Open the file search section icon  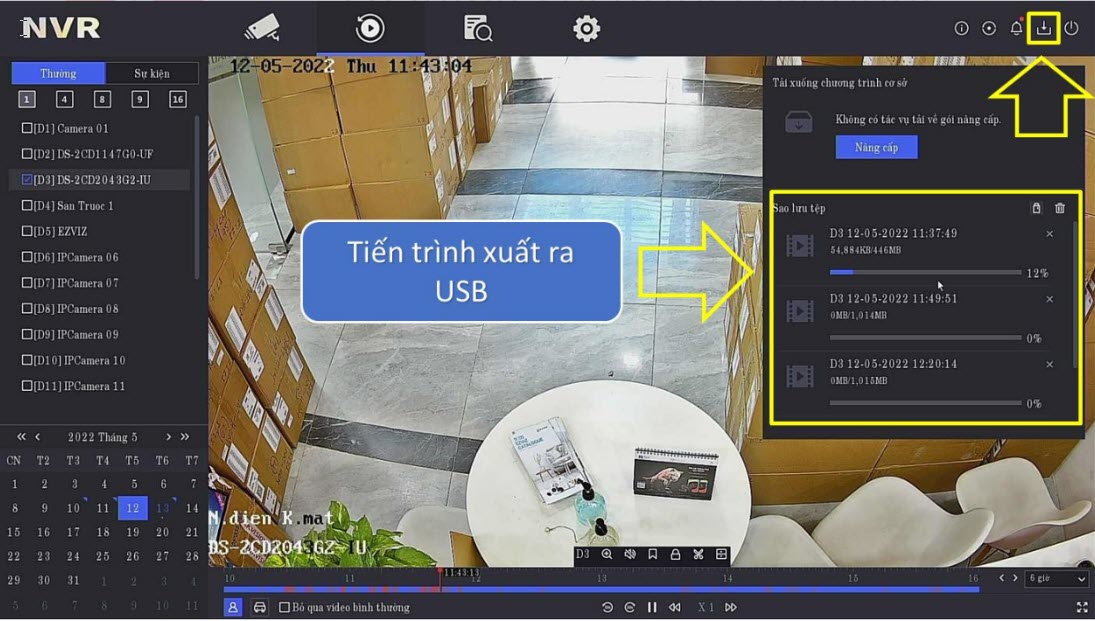tap(478, 28)
